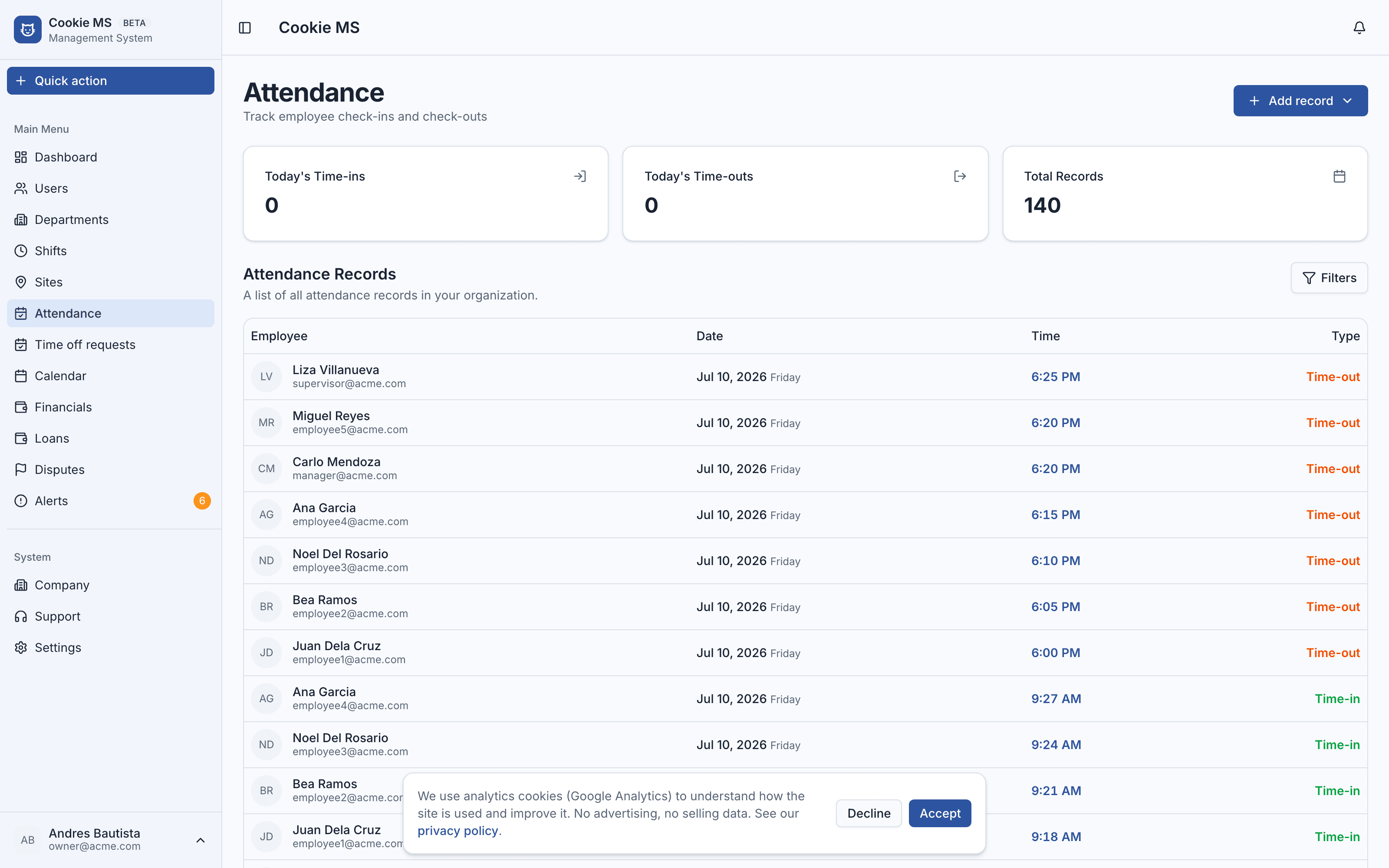
Task: Navigate to Shifts
Action: point(110,251)
